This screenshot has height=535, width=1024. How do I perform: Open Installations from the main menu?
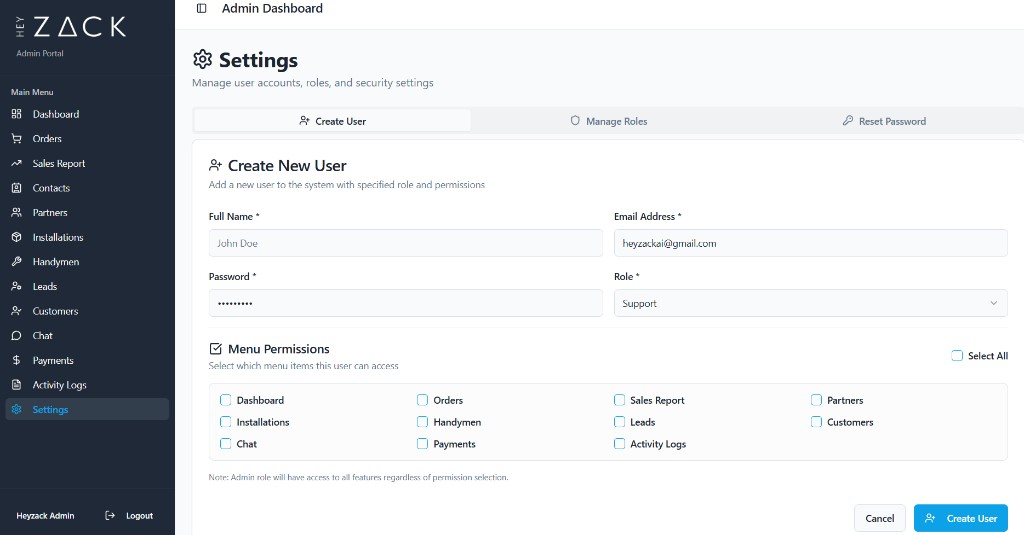pos(87,237)
